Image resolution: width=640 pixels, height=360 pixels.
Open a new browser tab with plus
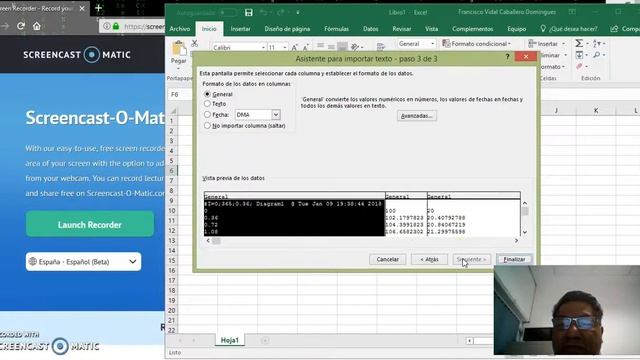tap(98, 8)
